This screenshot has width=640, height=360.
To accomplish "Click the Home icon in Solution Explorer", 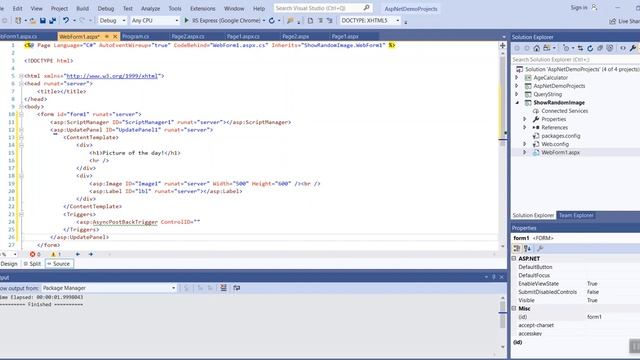I will 536,48.
